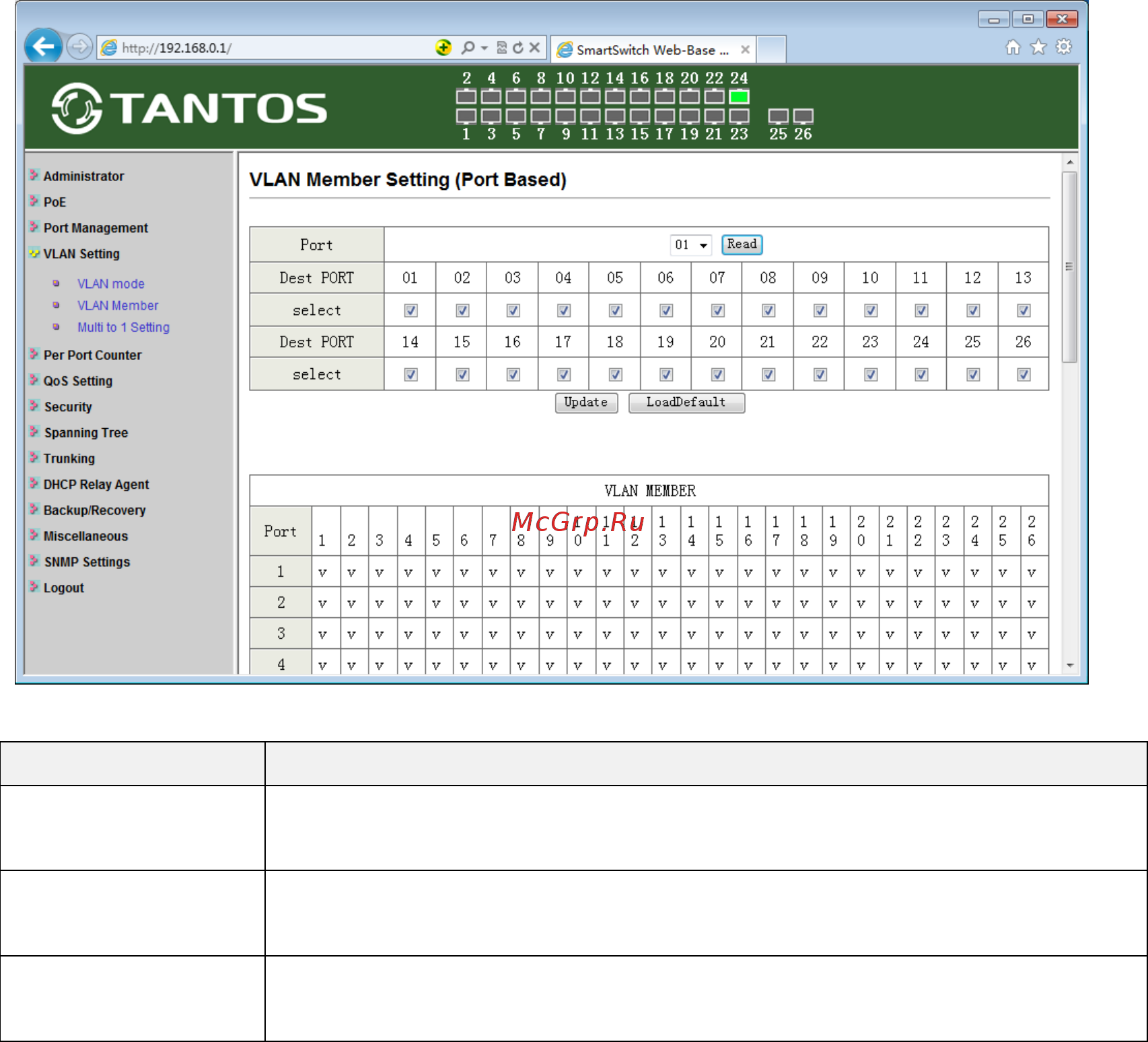
Task: Toggle Dest PORT 05 select checkbox
Action: 615,310
